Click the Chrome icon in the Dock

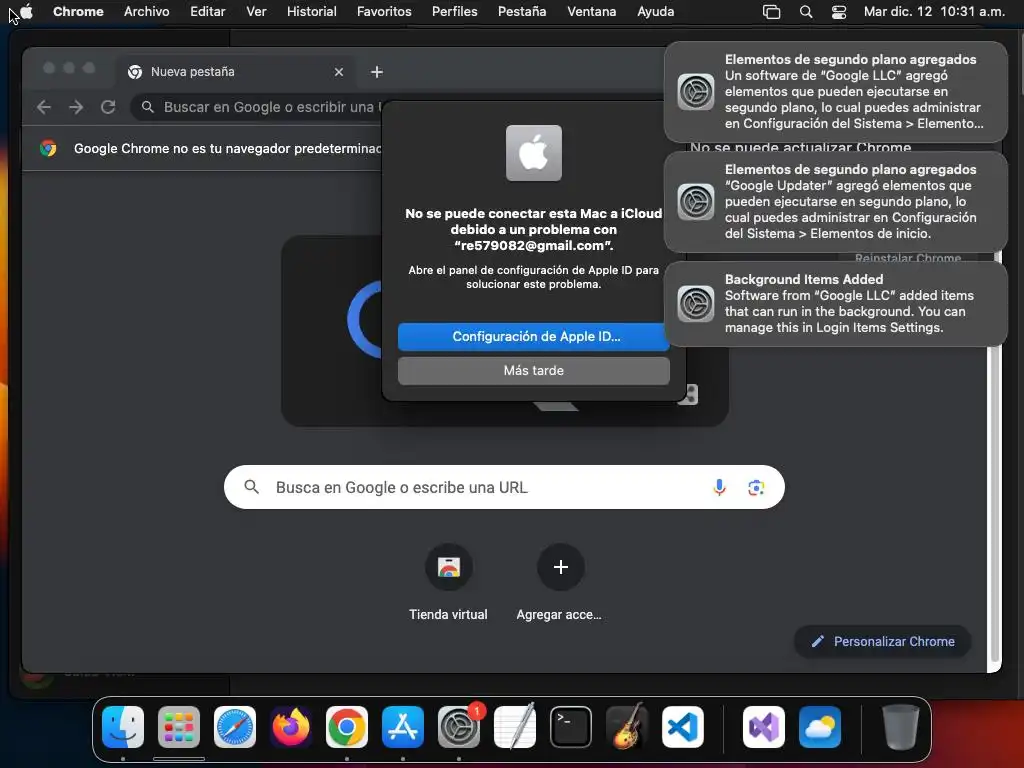tap(347, 727)
